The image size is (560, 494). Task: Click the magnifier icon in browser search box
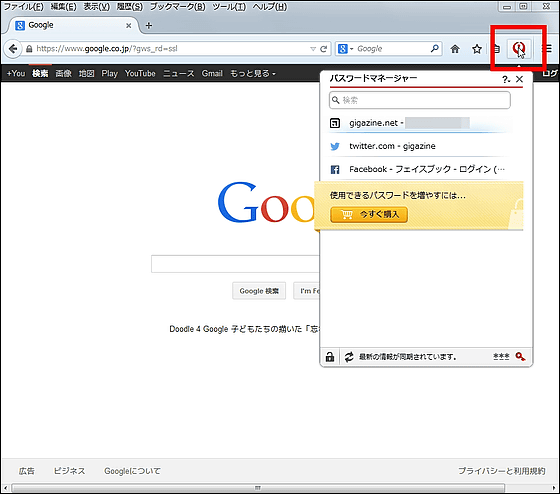tap(435, 48)
